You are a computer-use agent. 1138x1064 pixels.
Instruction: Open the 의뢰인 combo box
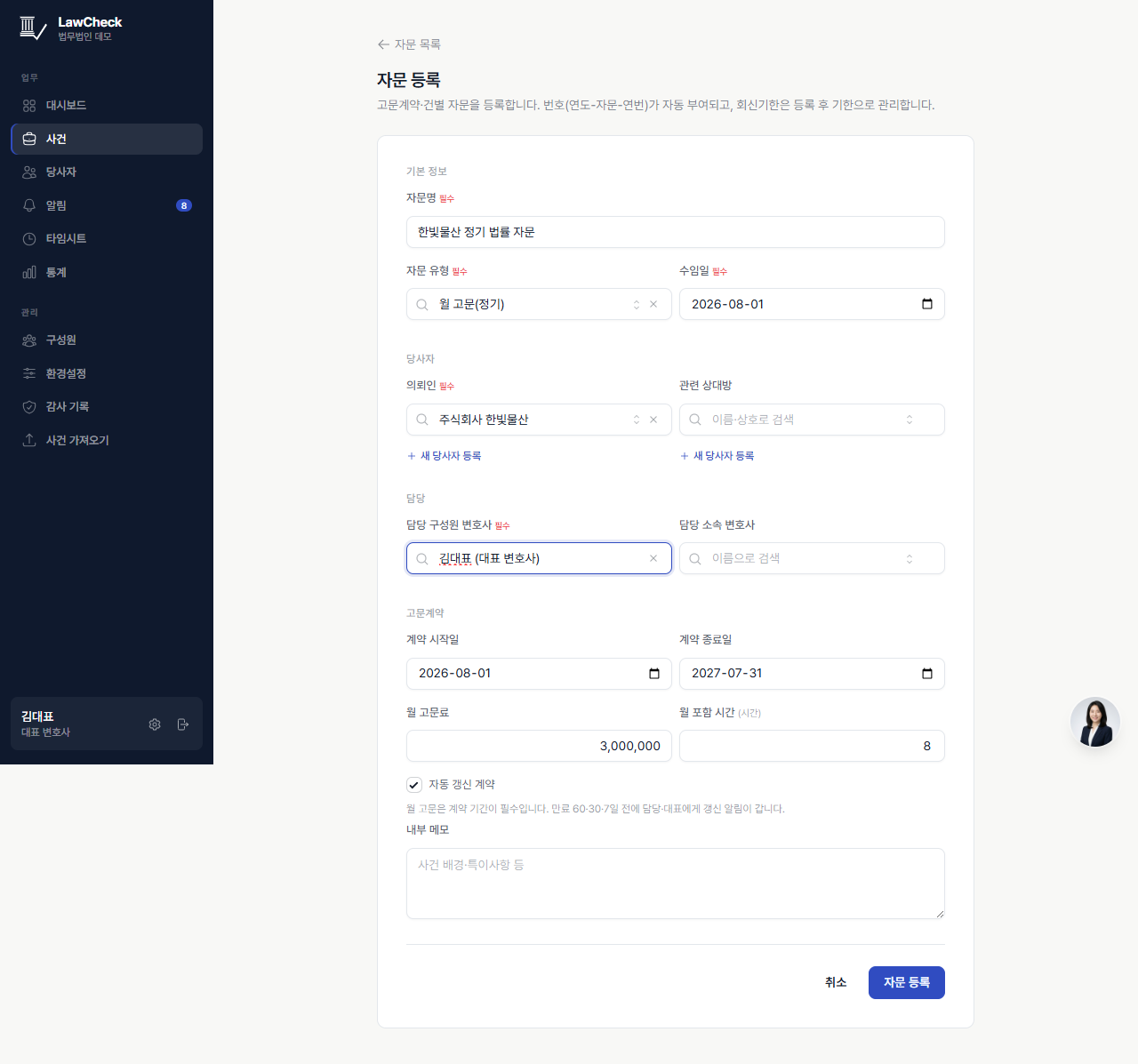tap(539, 420)
